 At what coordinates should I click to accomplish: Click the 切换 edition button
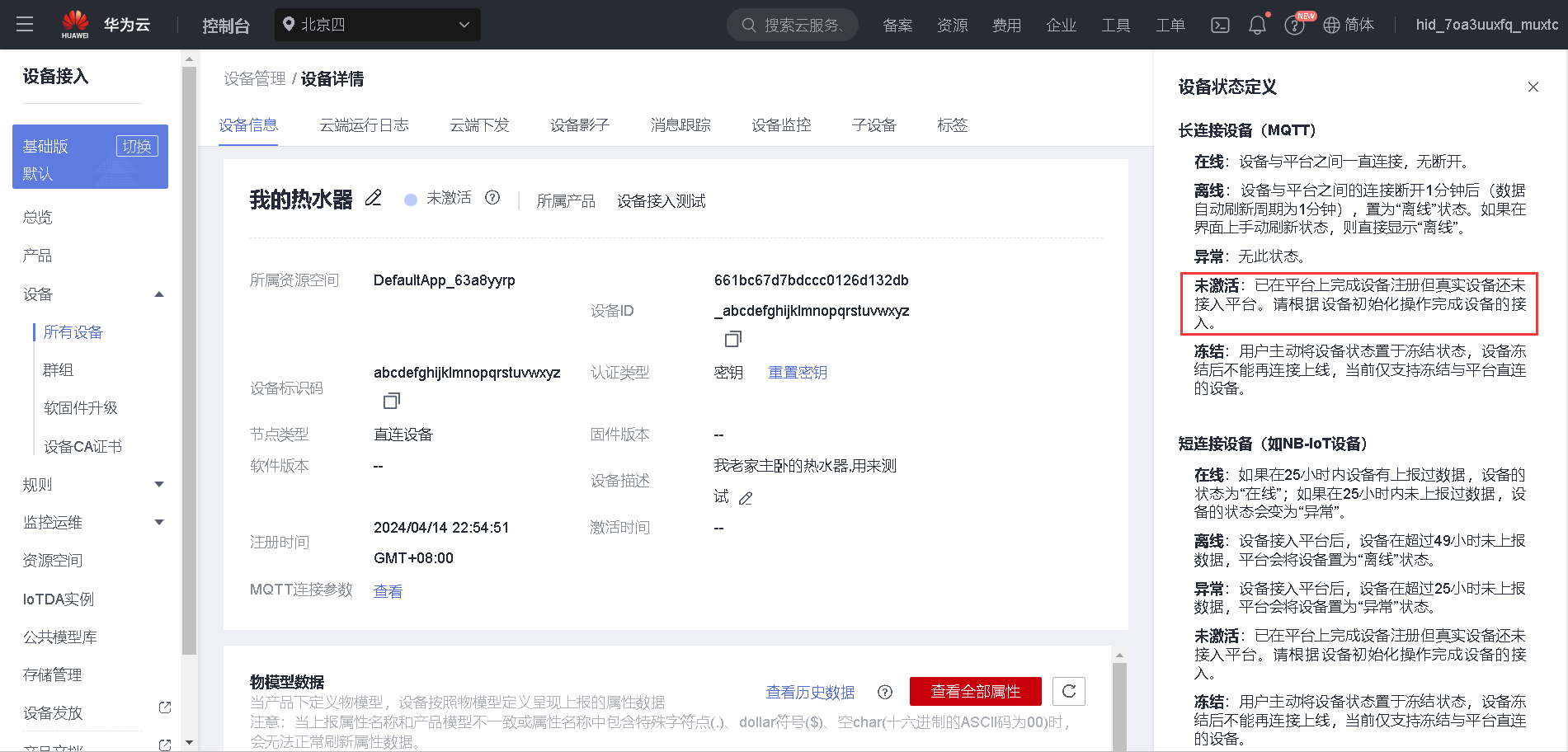(137, 146)
